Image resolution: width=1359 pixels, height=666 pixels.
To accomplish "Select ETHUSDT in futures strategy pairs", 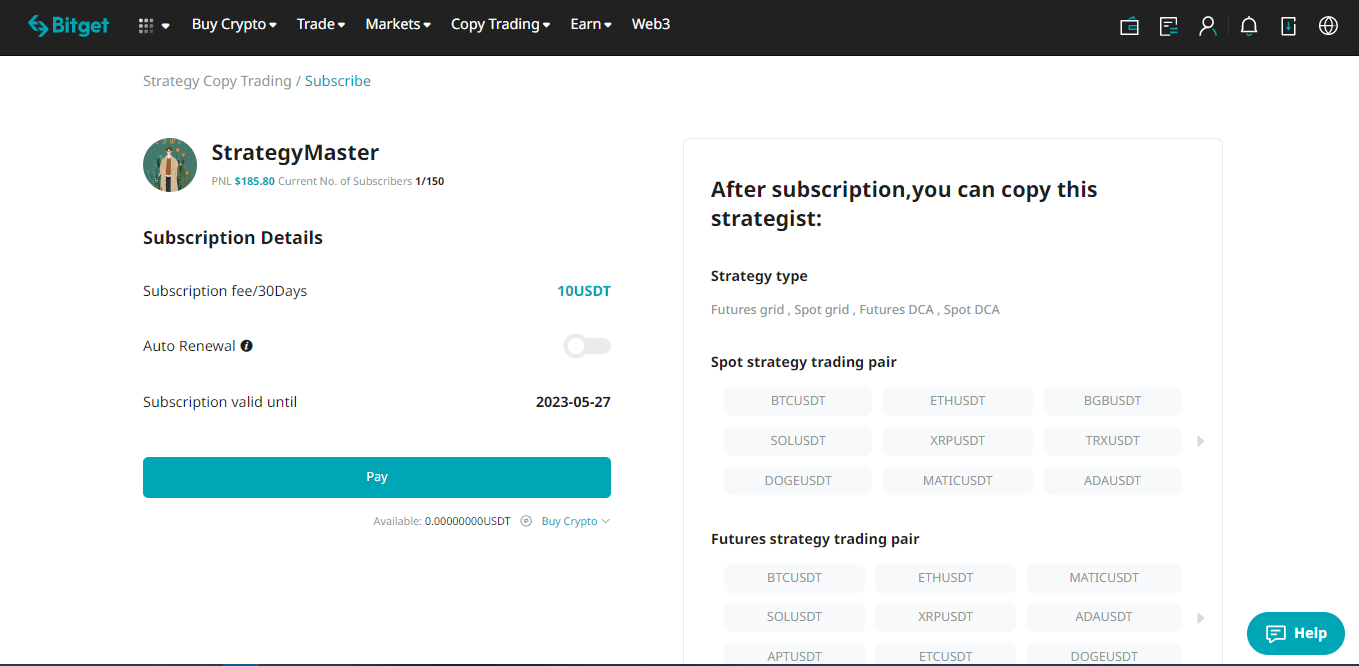I will coord(945,578).
